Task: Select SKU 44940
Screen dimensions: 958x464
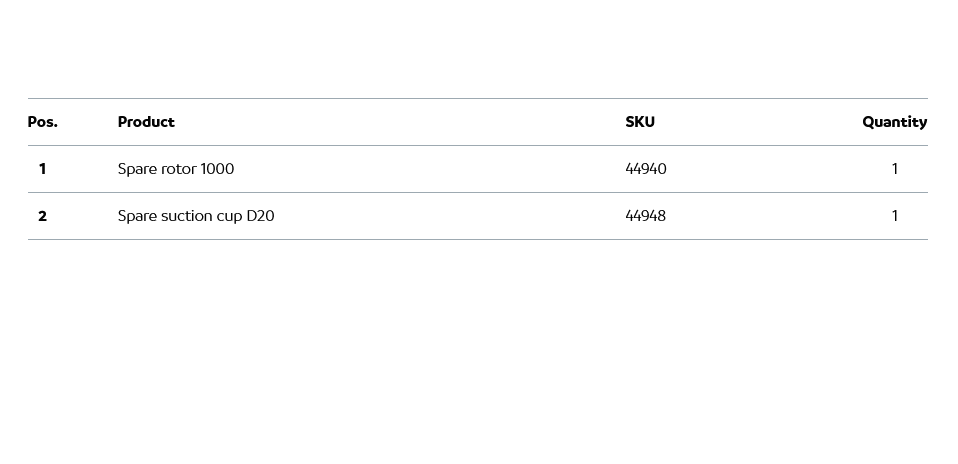Action: (x=646, y=169)
